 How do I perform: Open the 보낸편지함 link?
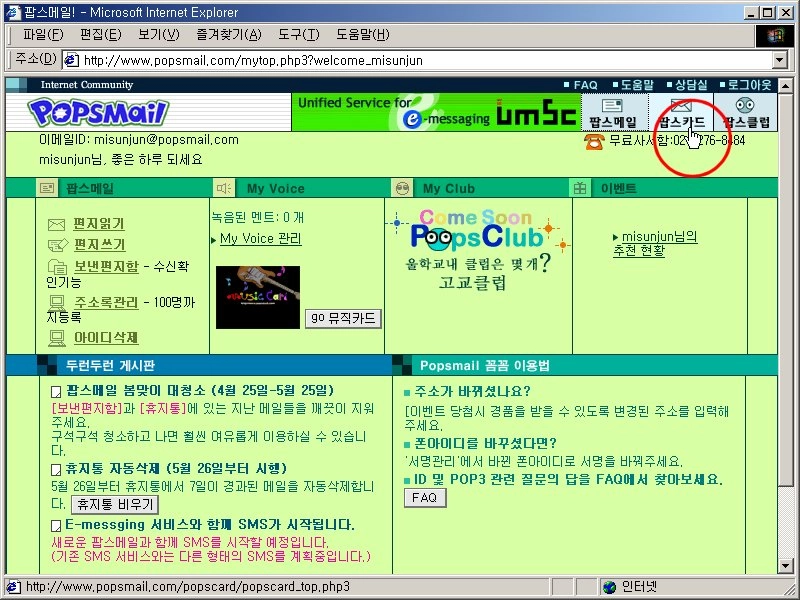(106, 266)
